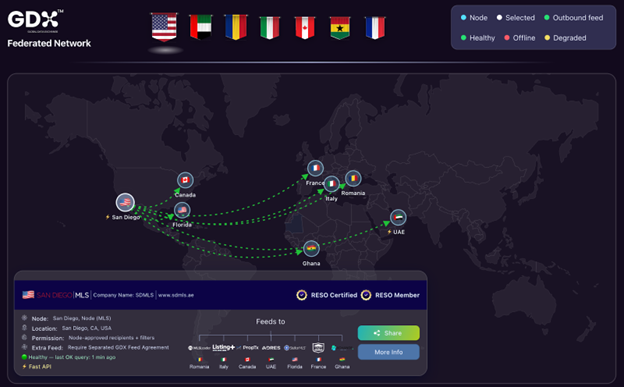Click the RESO Member badge icon
Image resolution: width=624 pixels, height=387 pixels.
coord(366,295)
